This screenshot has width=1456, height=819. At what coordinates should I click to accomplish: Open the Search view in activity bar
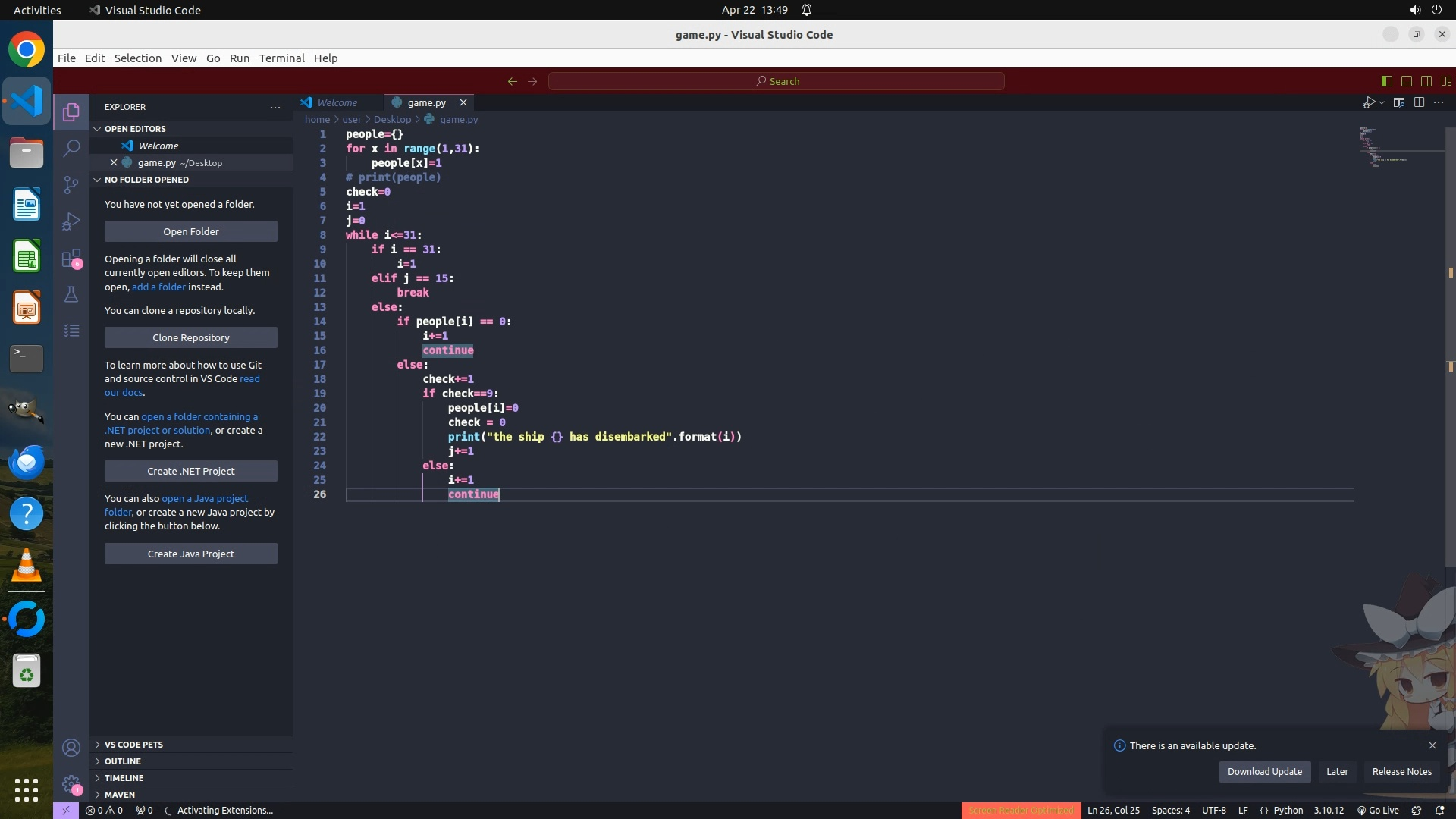71,148
